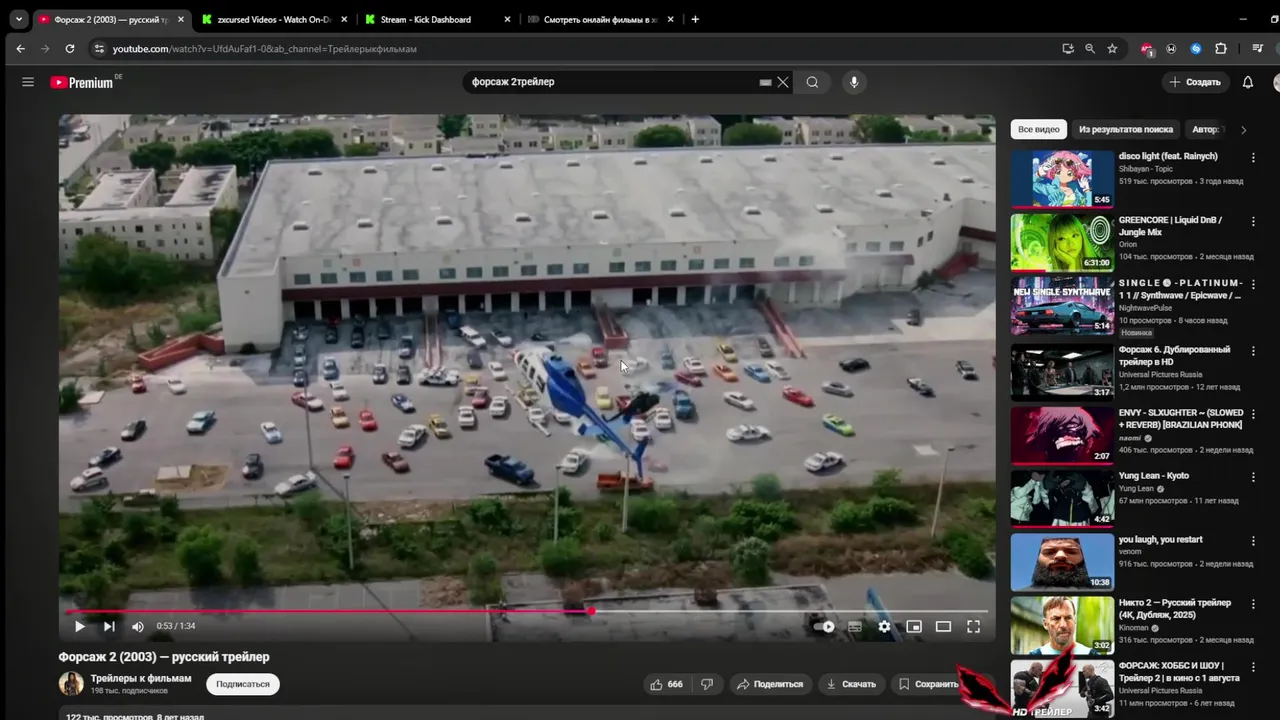Open the browser tab search dropdown
The image size is (1280, 720).
18,19
